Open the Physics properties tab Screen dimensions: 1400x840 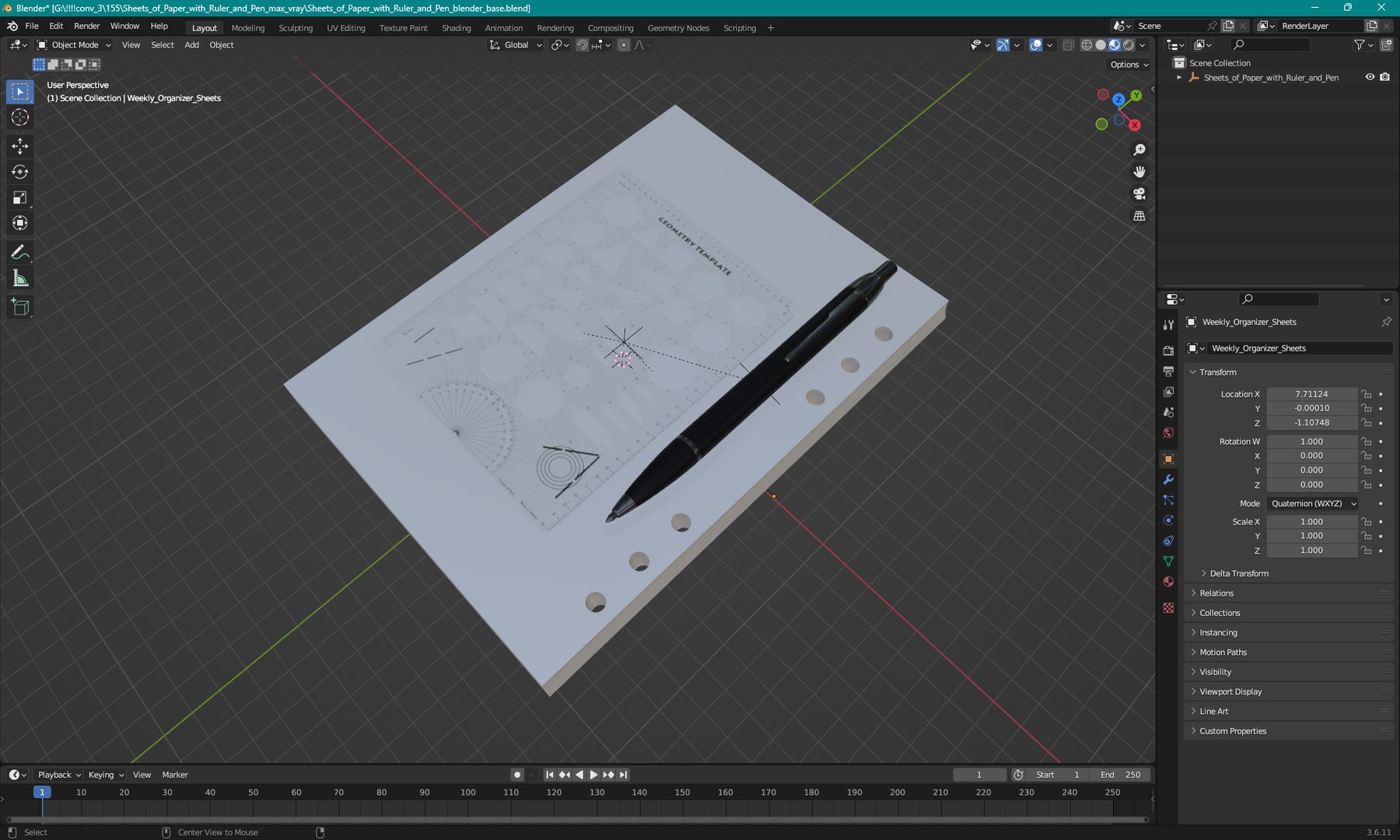click(1168, 520)
